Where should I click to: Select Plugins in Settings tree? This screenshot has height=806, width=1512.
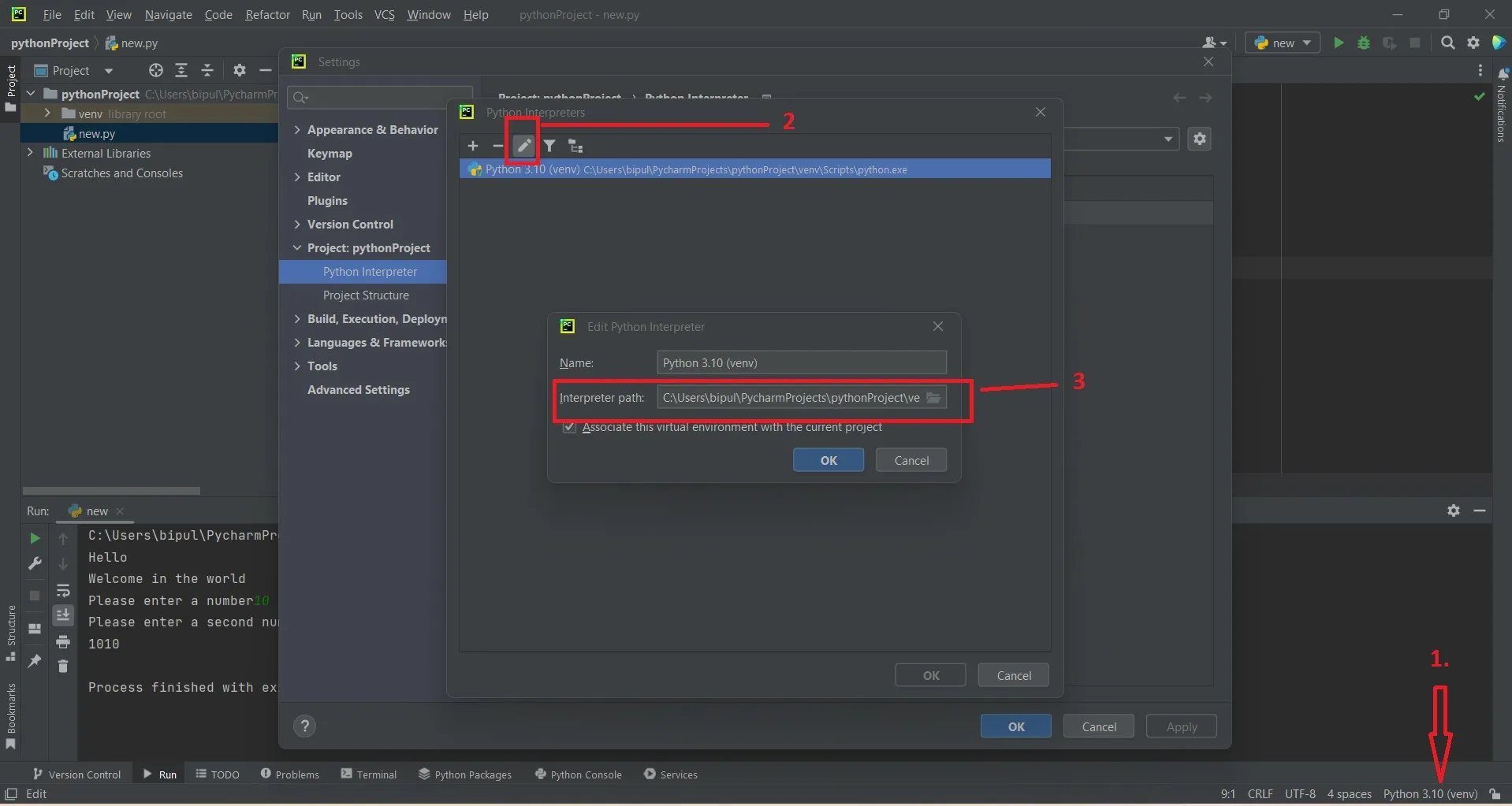(327, 201)
